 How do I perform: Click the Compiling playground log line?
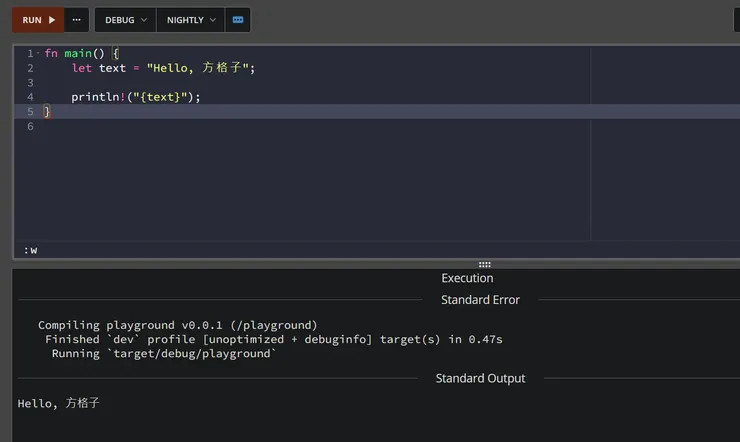177,325
